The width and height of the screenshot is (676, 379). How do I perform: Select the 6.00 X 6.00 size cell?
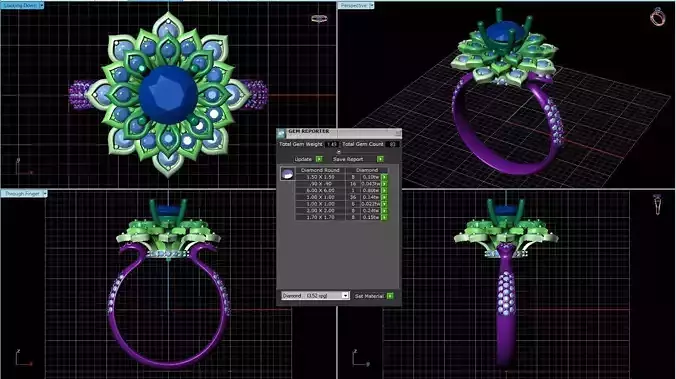tap(320, 191)
